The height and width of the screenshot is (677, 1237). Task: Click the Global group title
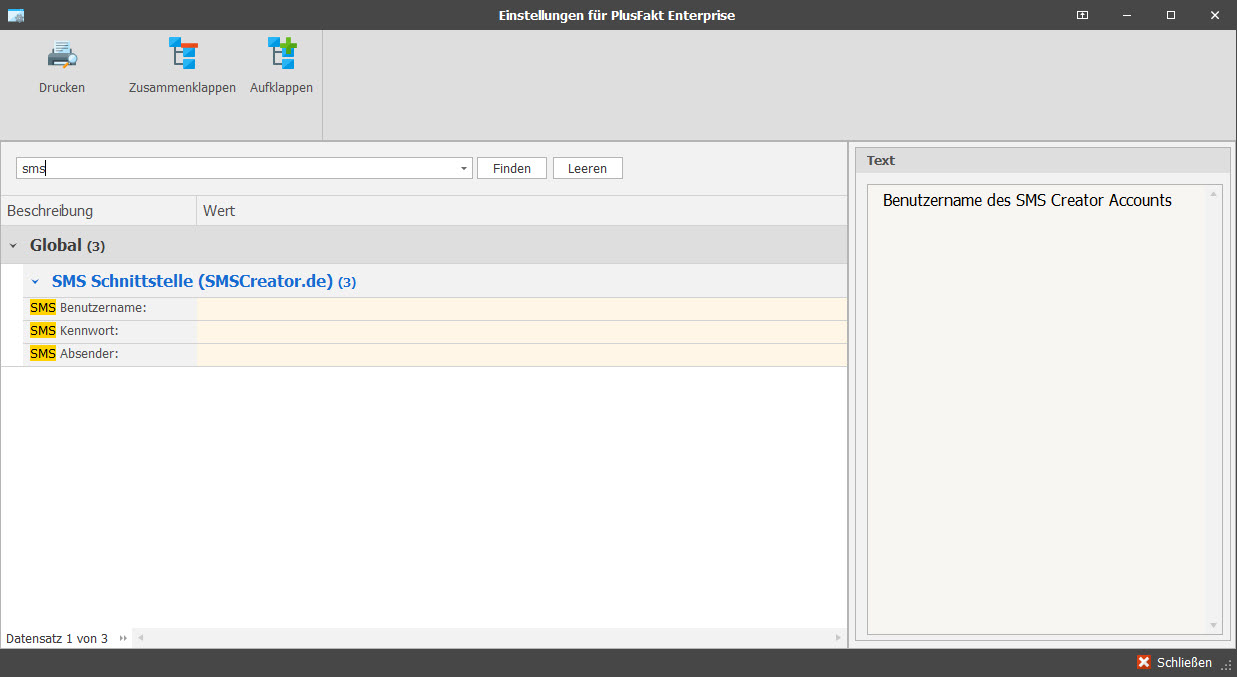pyautogui.click(x=56, y=245)
